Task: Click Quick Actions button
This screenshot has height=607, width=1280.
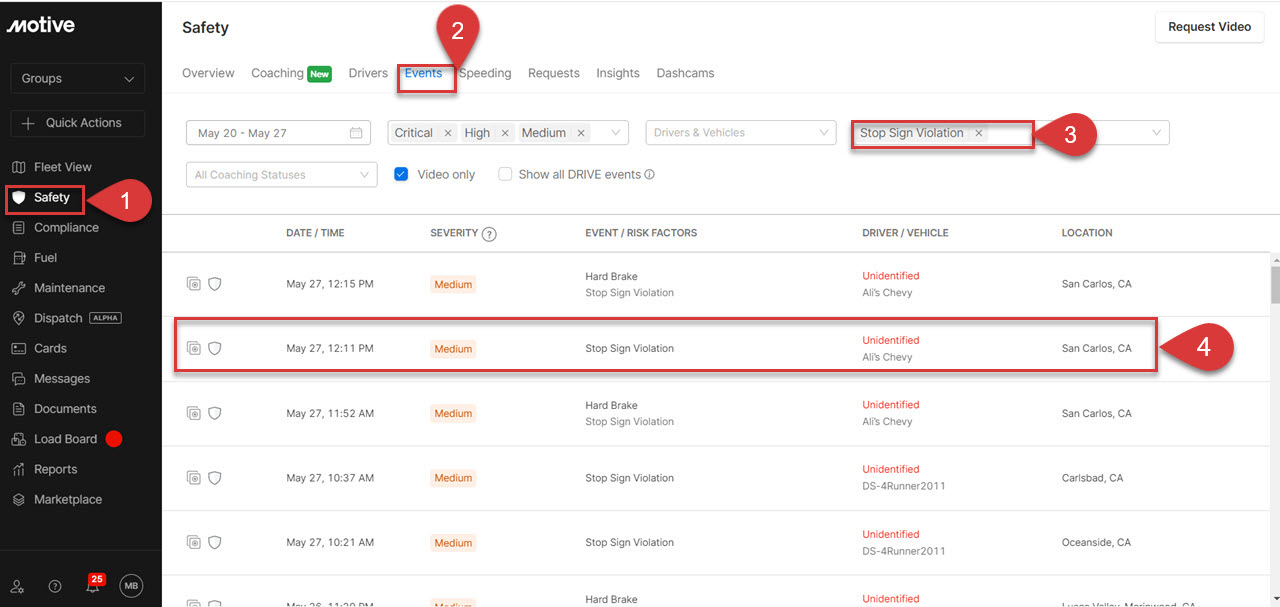Action: click(x=77, y=122)
